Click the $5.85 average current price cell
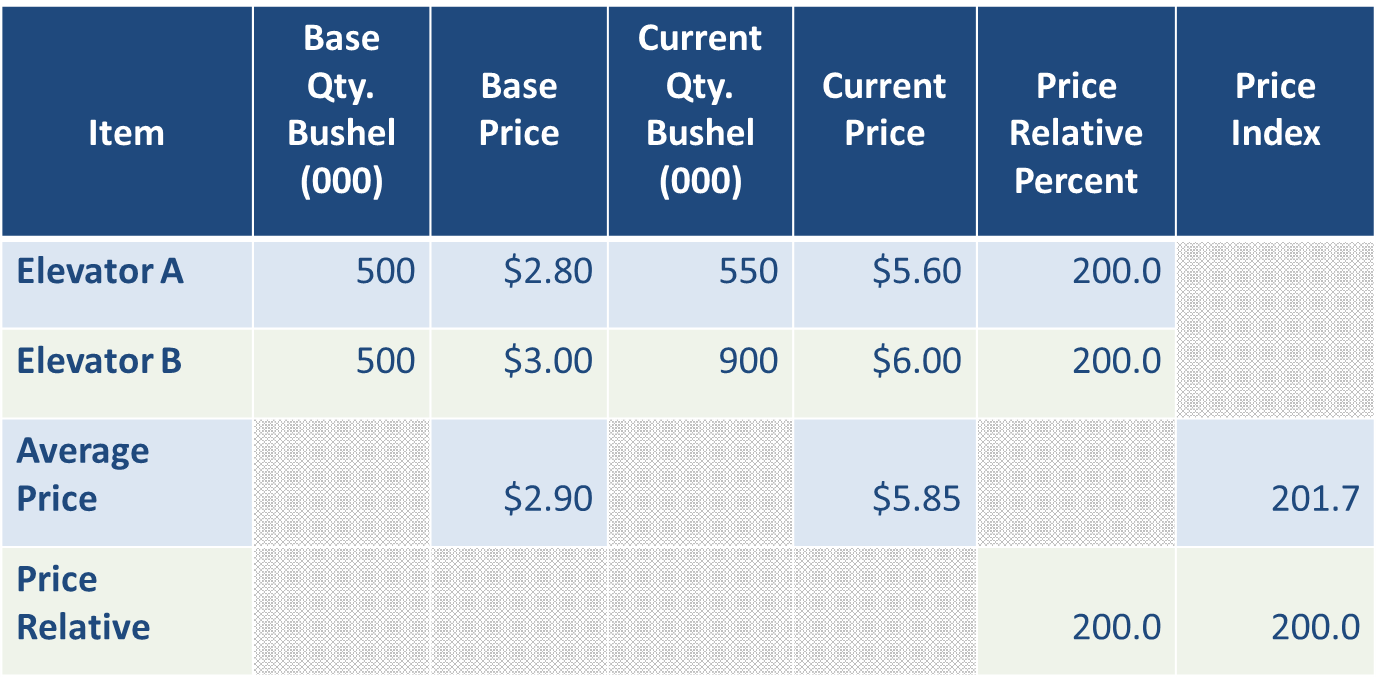Screen dimensions: 1379x678 coord(916,498)
